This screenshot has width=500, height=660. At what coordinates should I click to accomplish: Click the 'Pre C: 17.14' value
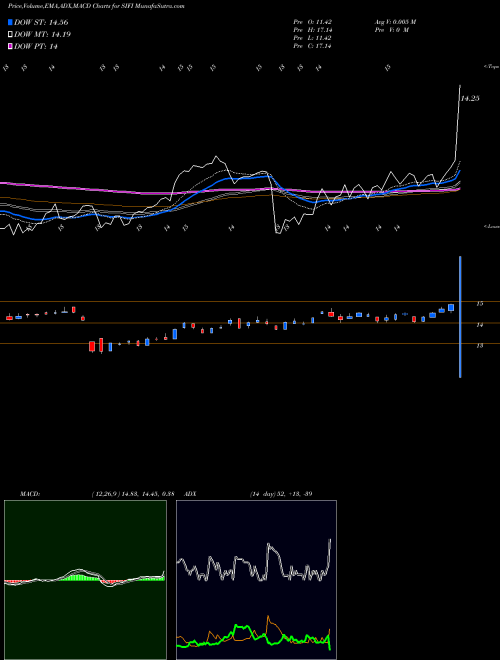(x=312, y=46)
